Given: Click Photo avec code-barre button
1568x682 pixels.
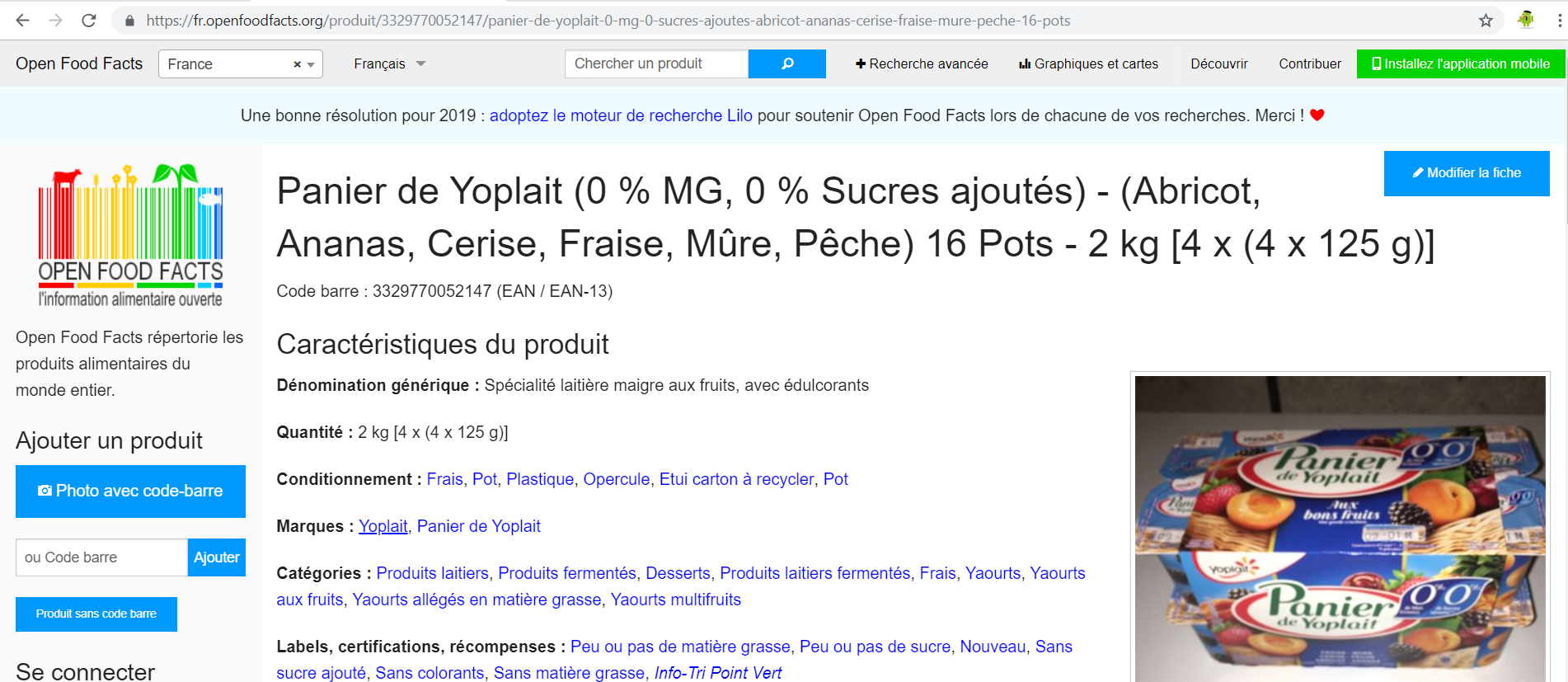Looking at the screenshot, I should click(130, 491).
